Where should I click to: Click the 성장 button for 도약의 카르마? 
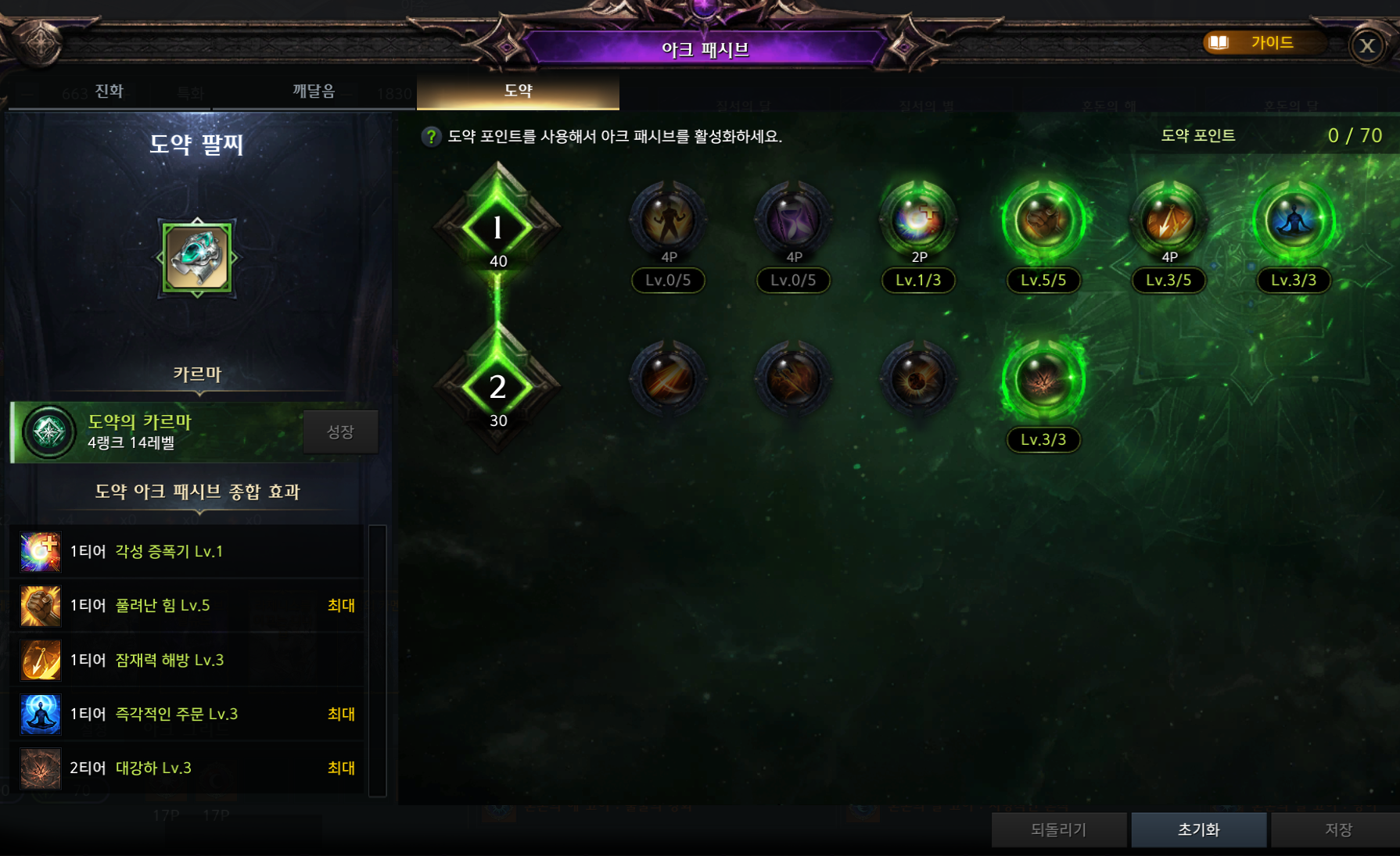340,432
